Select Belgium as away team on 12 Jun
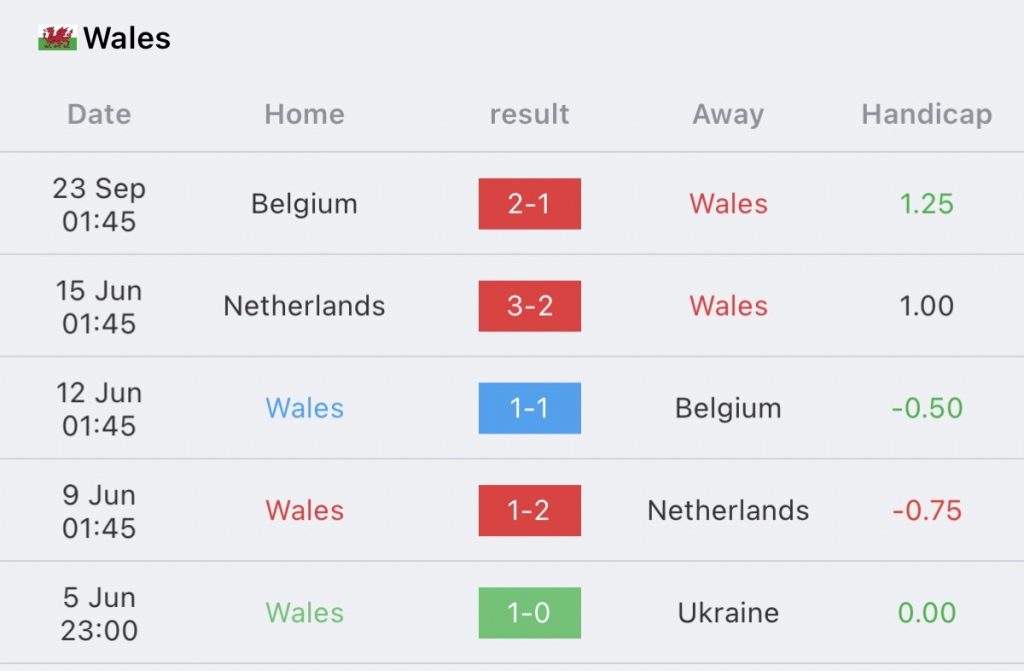1024x671 pixels. click(728, 408)
